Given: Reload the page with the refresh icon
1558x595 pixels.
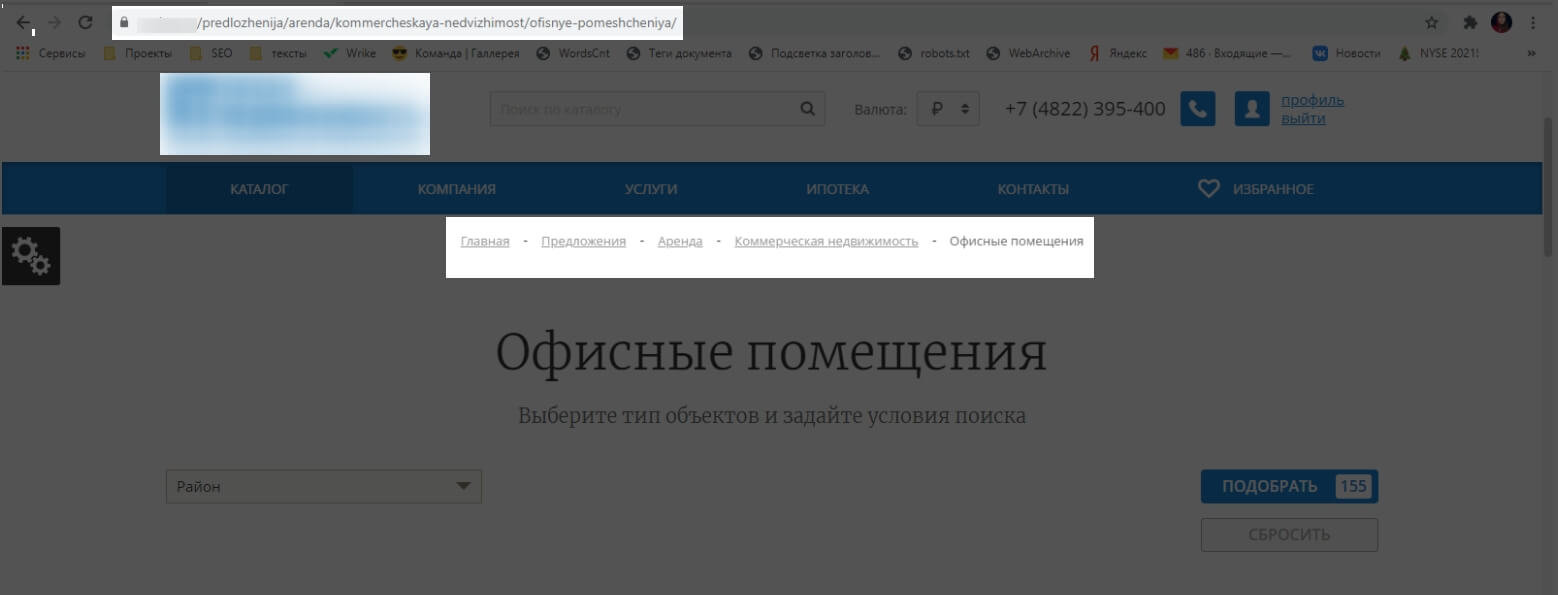Looking at the screenshot, I should click(85, 22).
